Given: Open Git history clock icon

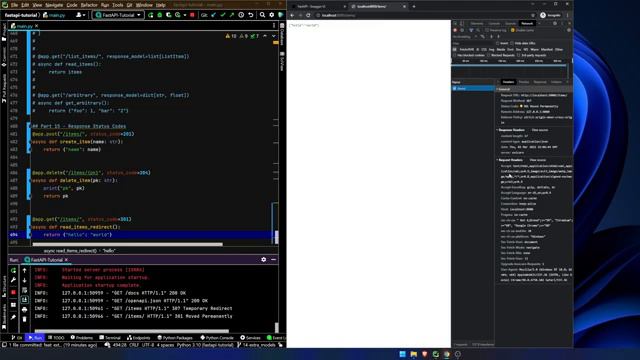Looking at the screenshot, I should (241, 15).
